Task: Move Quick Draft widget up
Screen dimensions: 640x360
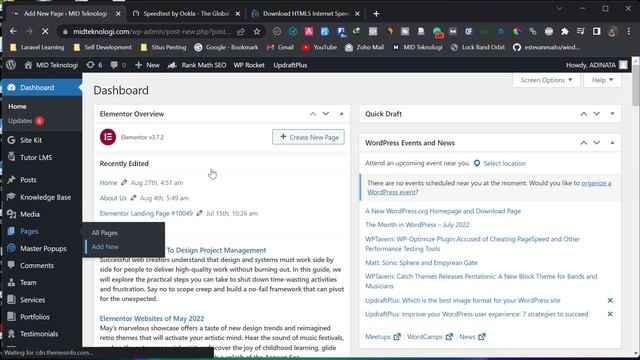Action: [584, 114]
